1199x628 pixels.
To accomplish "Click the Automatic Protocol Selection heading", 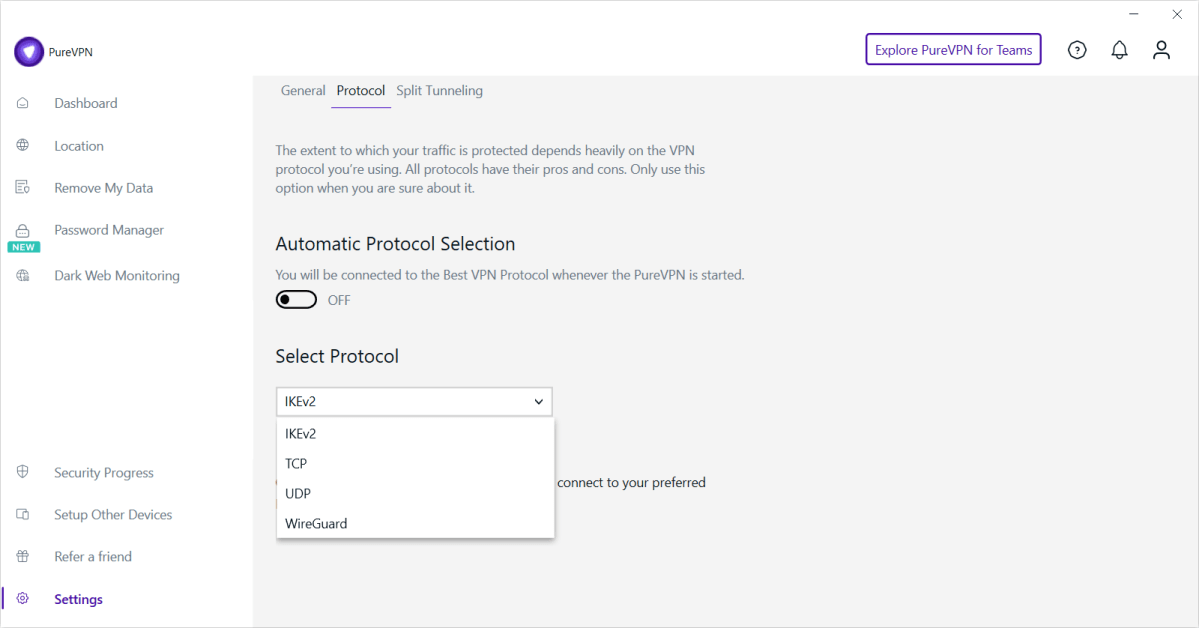I will [x=395, y=244].
